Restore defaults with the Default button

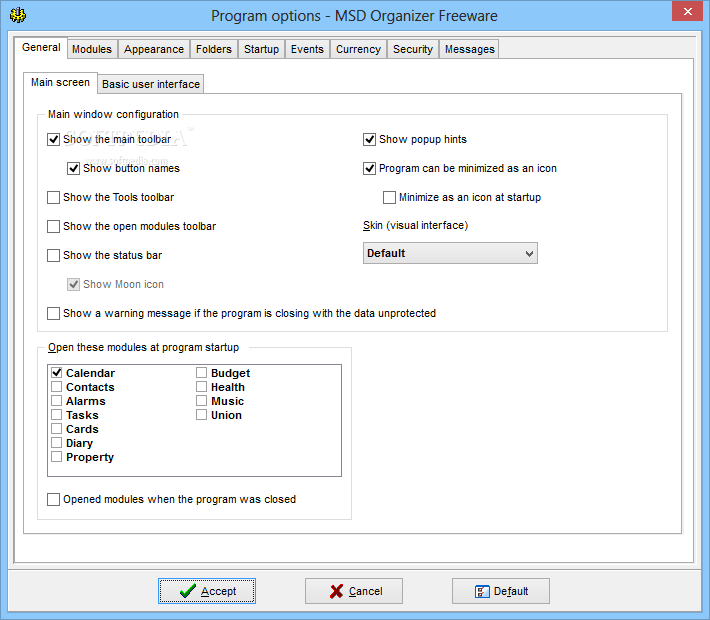click(501, 591)
